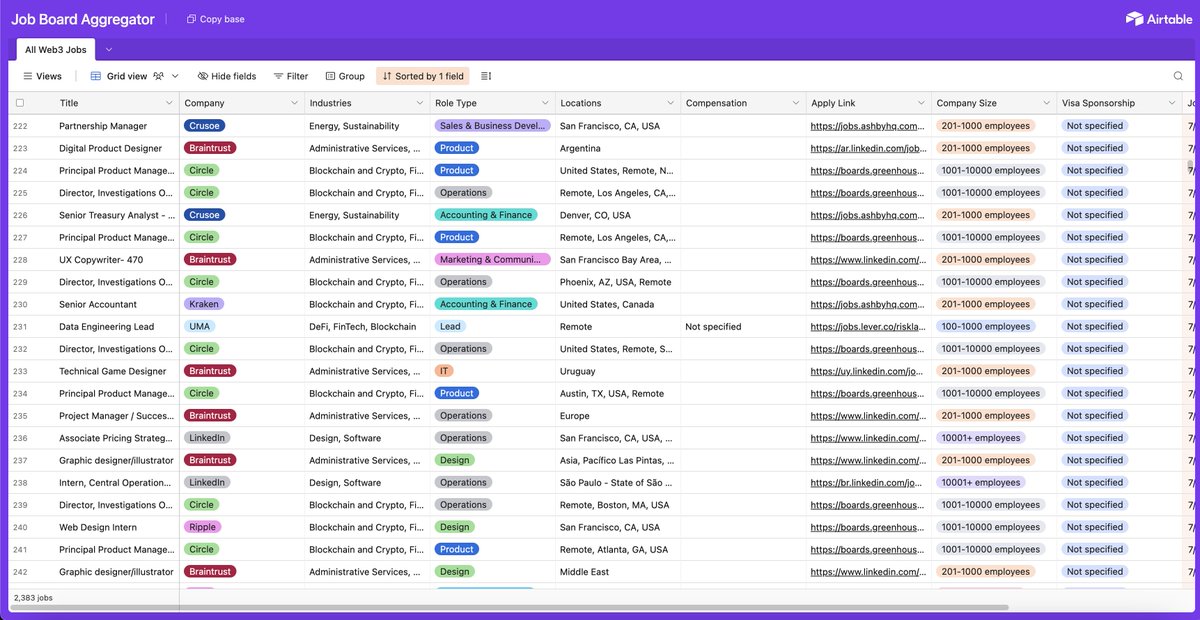1200x620 pixels.
Task: Click the Marketing & Communications role tag
Action: pos(493,260)
